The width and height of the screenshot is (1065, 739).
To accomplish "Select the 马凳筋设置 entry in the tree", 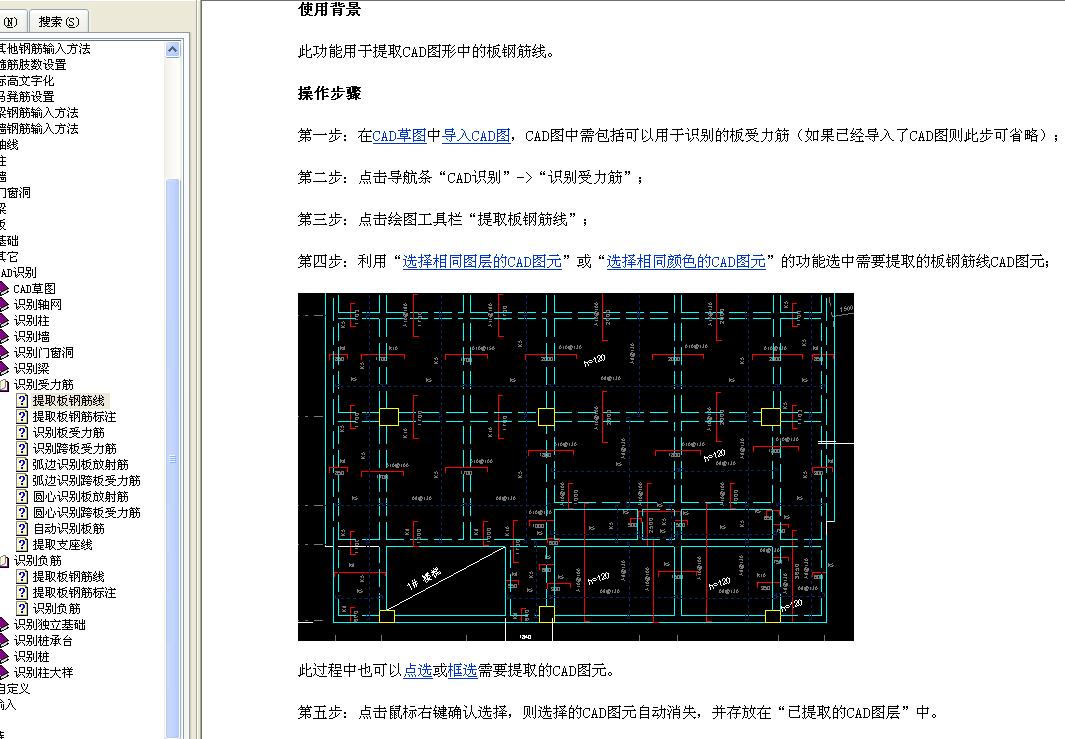I will coord(26,97).
